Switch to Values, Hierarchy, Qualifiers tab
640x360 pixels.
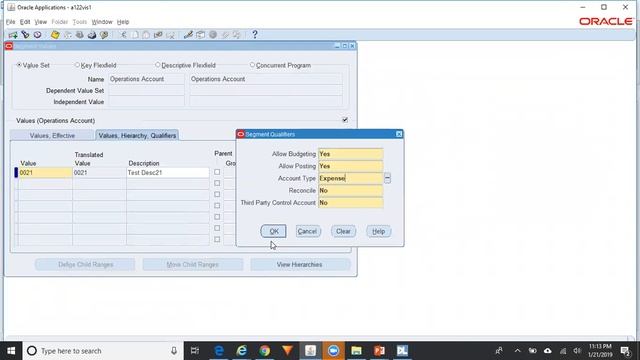137,136
